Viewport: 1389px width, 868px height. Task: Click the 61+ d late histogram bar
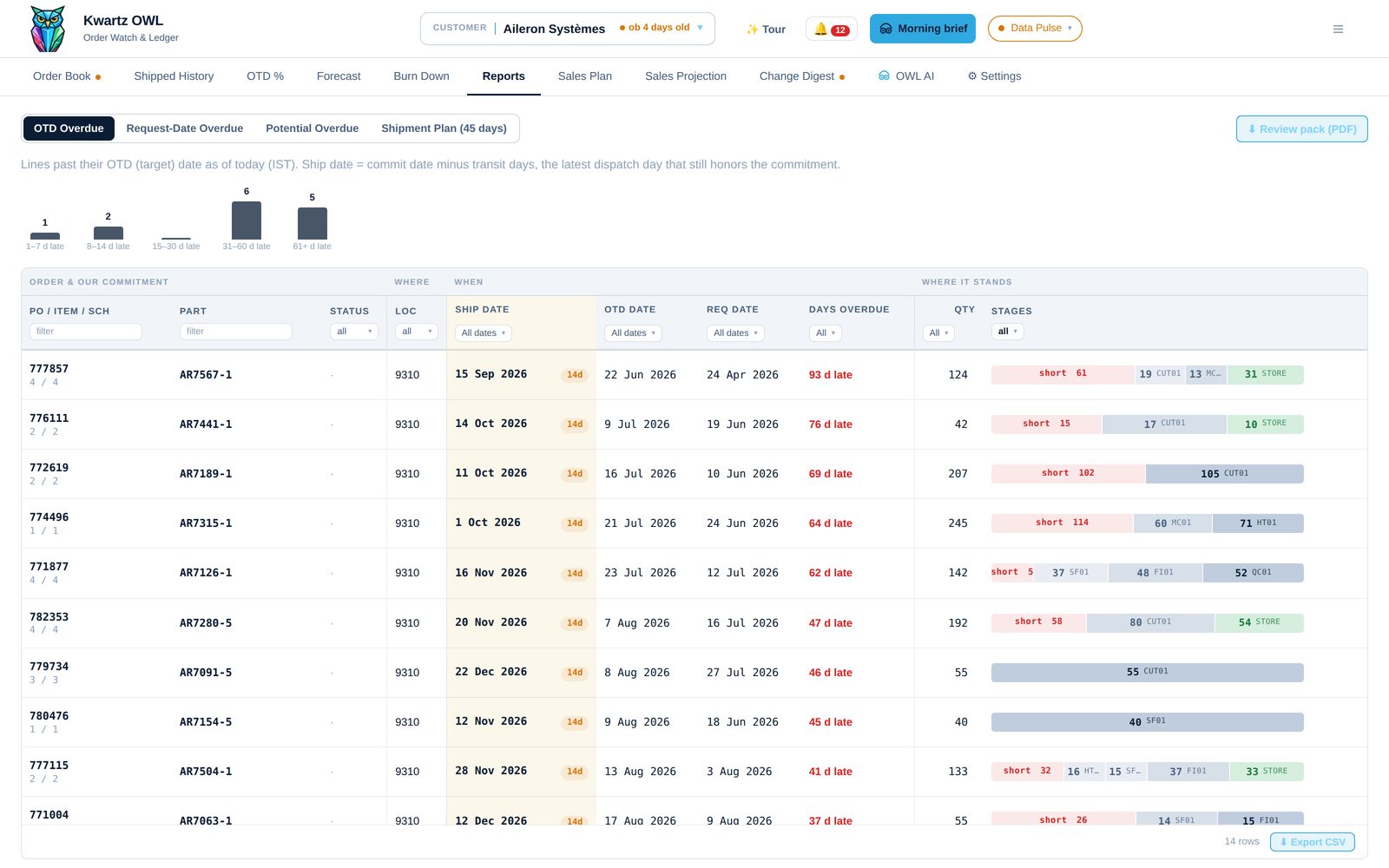313,223
